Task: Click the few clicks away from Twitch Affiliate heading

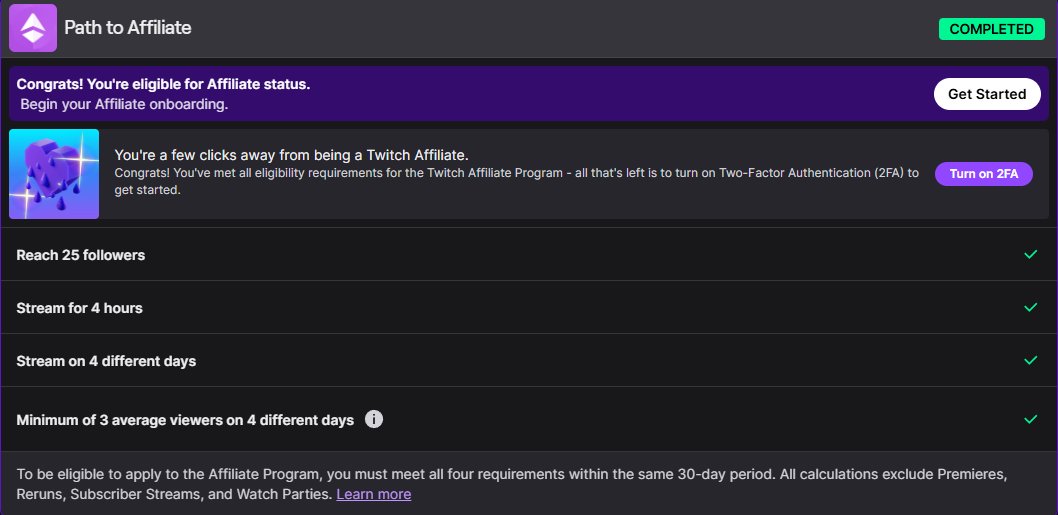Action: tap(291, 155)
